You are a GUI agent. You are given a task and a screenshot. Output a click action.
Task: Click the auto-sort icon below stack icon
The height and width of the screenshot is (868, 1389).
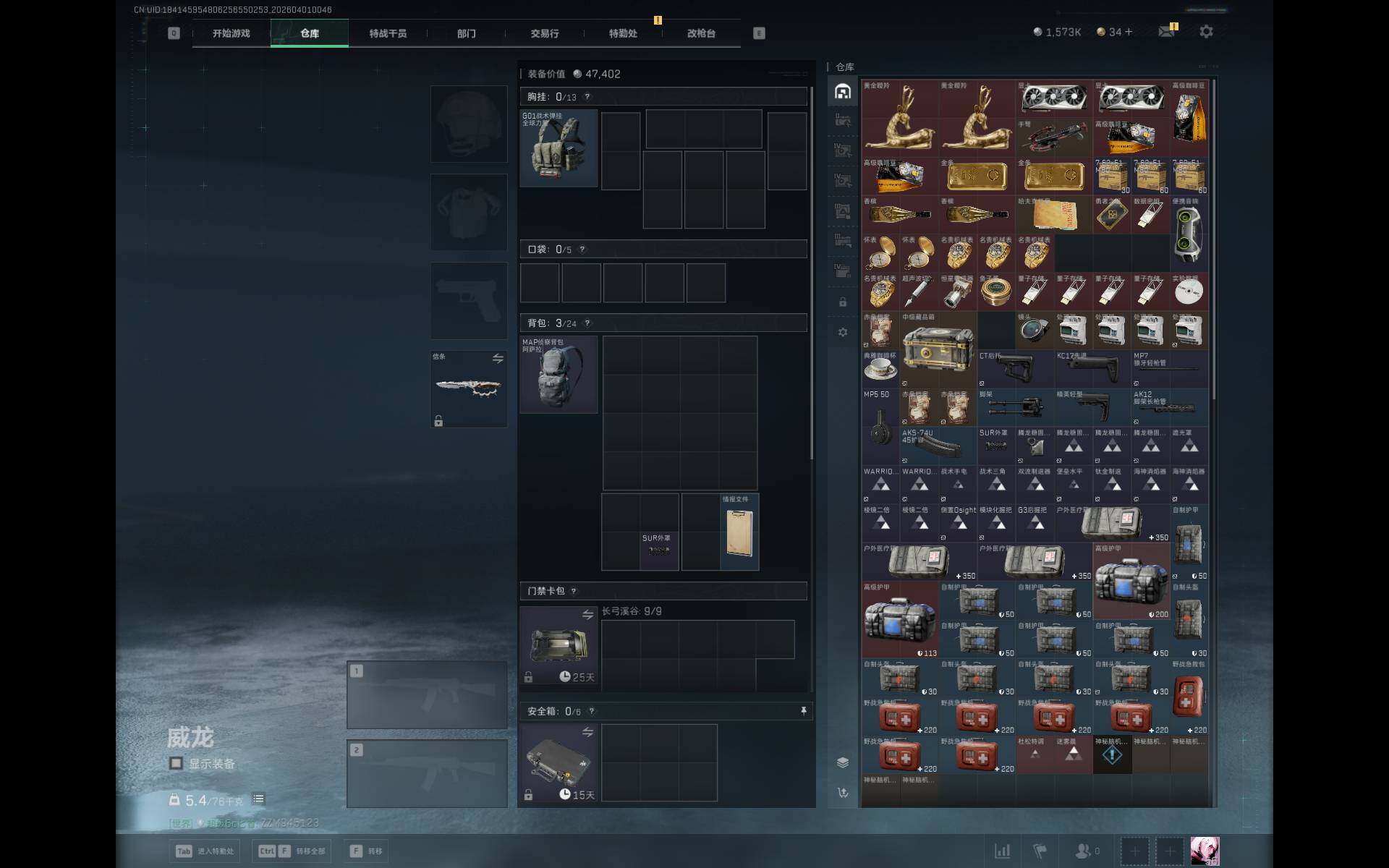[x=842, y=793]
